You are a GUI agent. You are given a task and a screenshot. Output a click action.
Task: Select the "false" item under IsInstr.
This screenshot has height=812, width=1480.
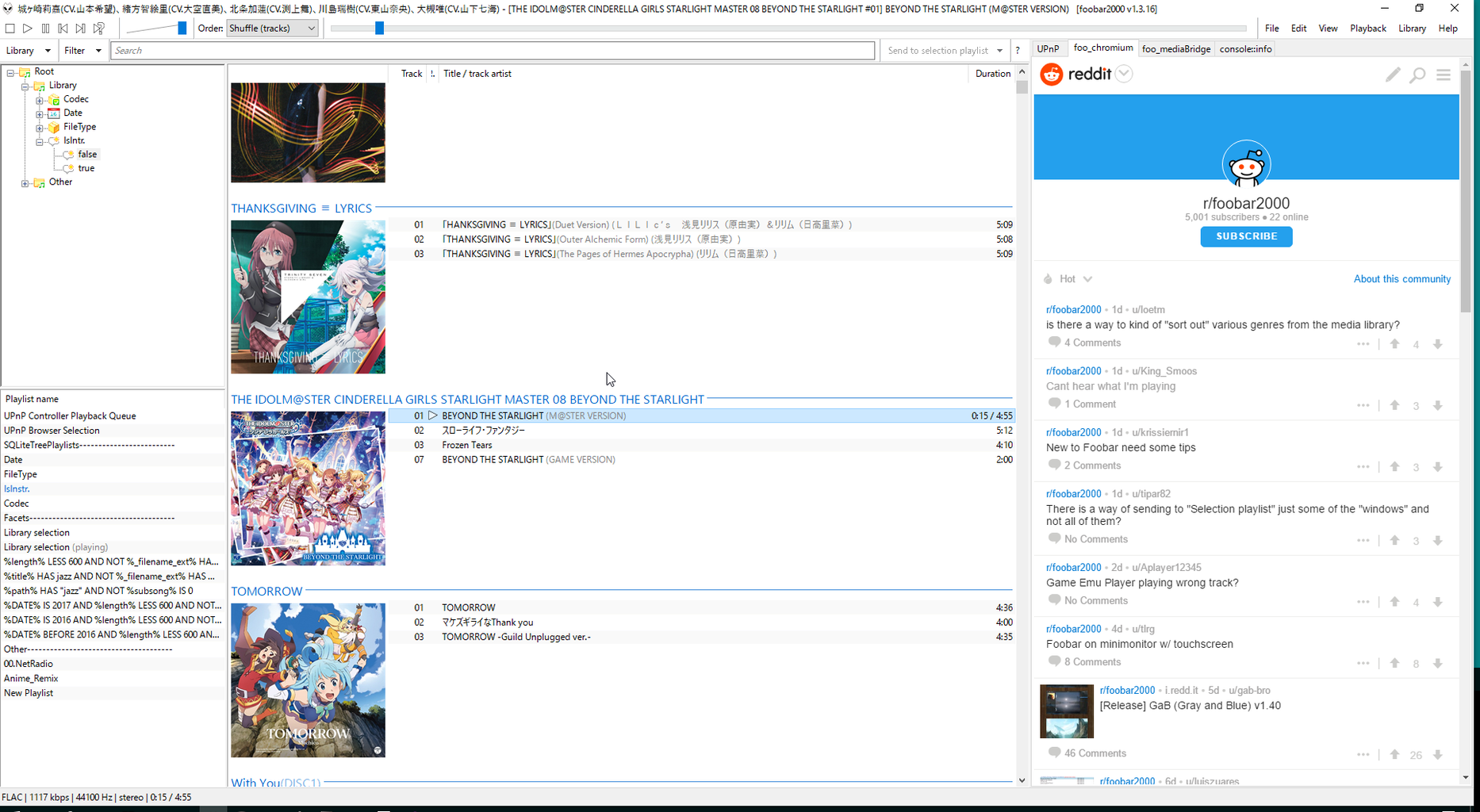[x=87, y=155]
